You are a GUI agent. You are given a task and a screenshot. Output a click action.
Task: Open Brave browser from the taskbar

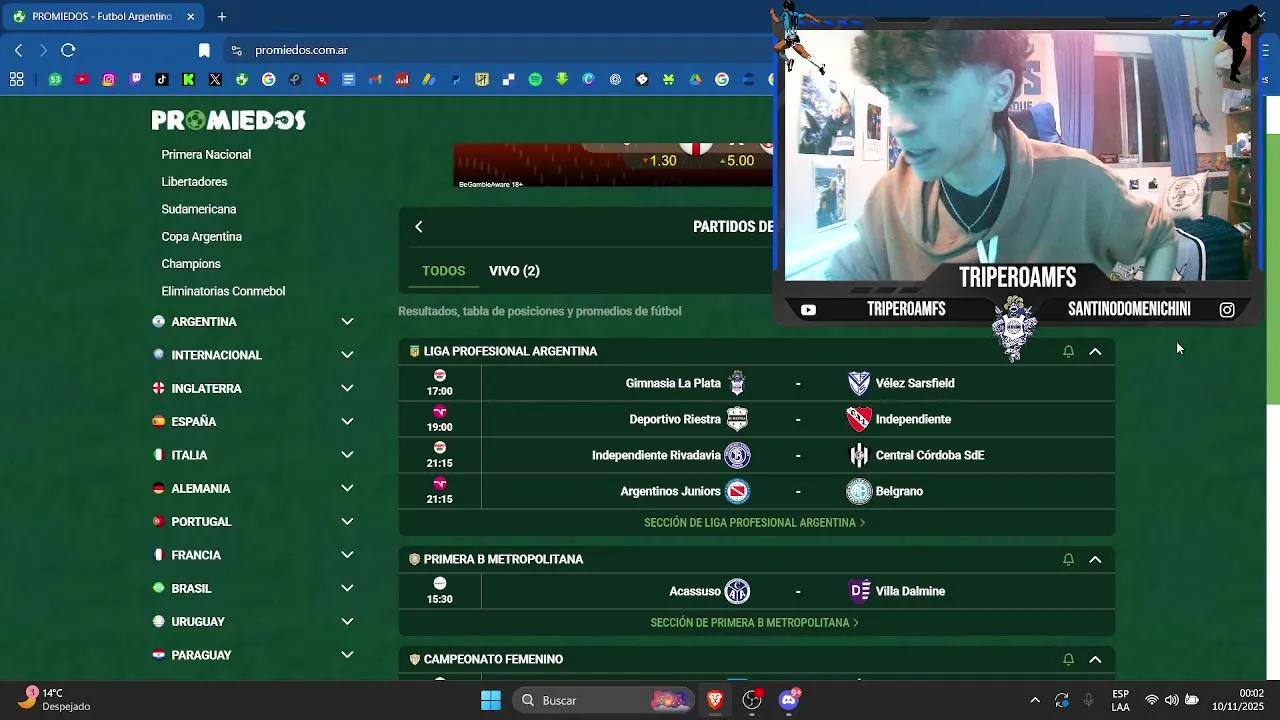click(715, 700)
